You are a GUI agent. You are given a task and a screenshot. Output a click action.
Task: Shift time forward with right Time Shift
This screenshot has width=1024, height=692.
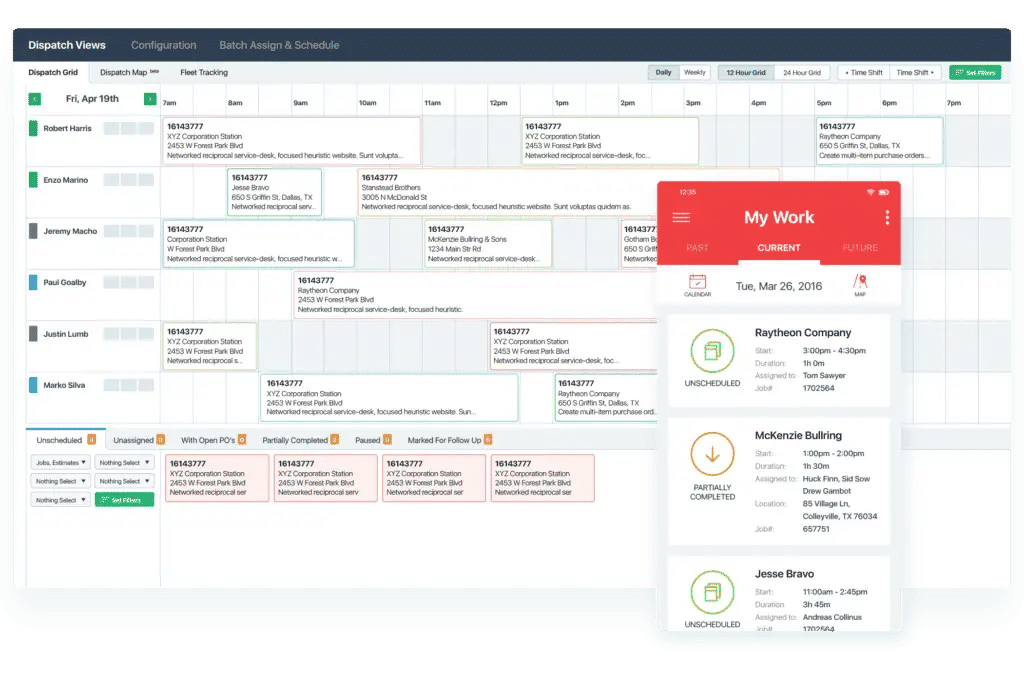click(915, 72)
